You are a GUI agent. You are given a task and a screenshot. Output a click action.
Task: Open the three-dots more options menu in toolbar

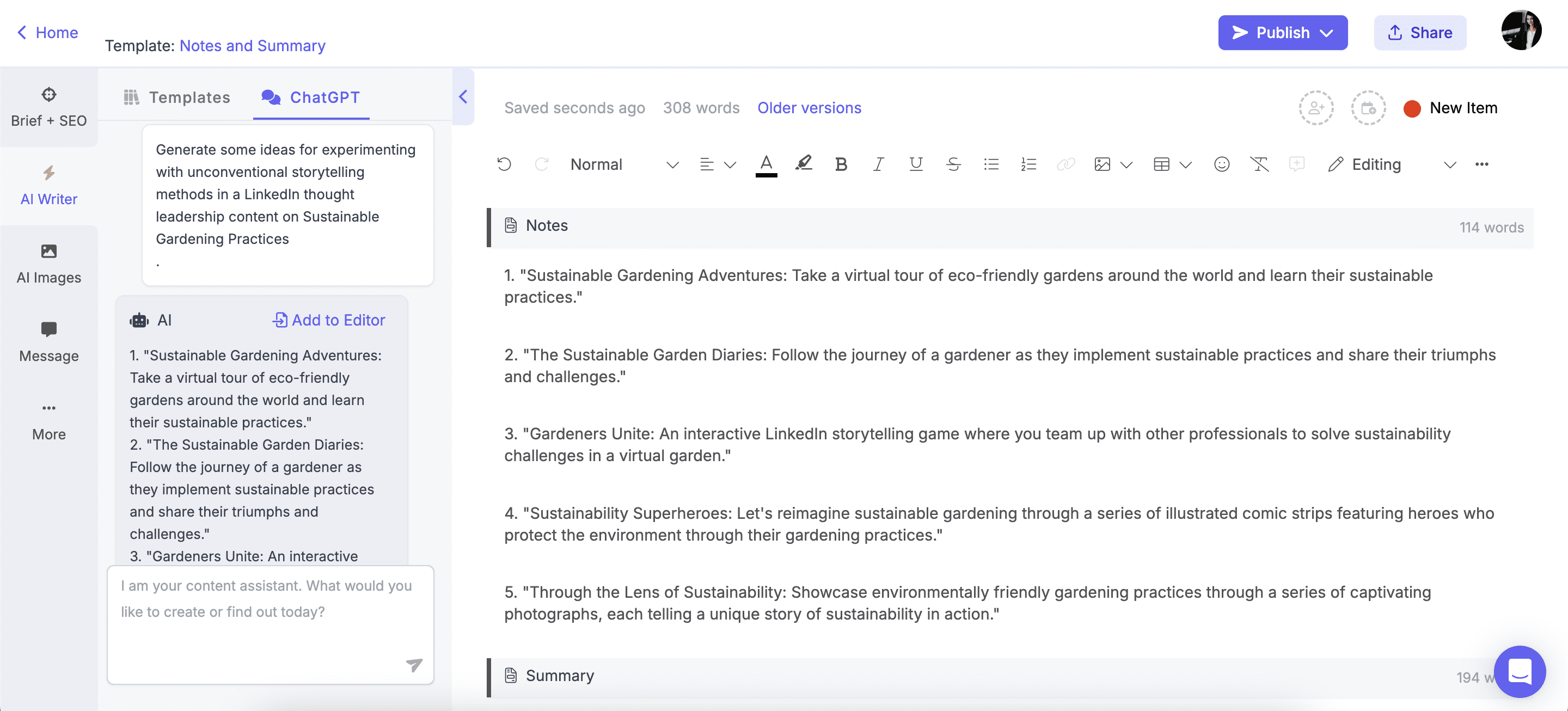1481,164
